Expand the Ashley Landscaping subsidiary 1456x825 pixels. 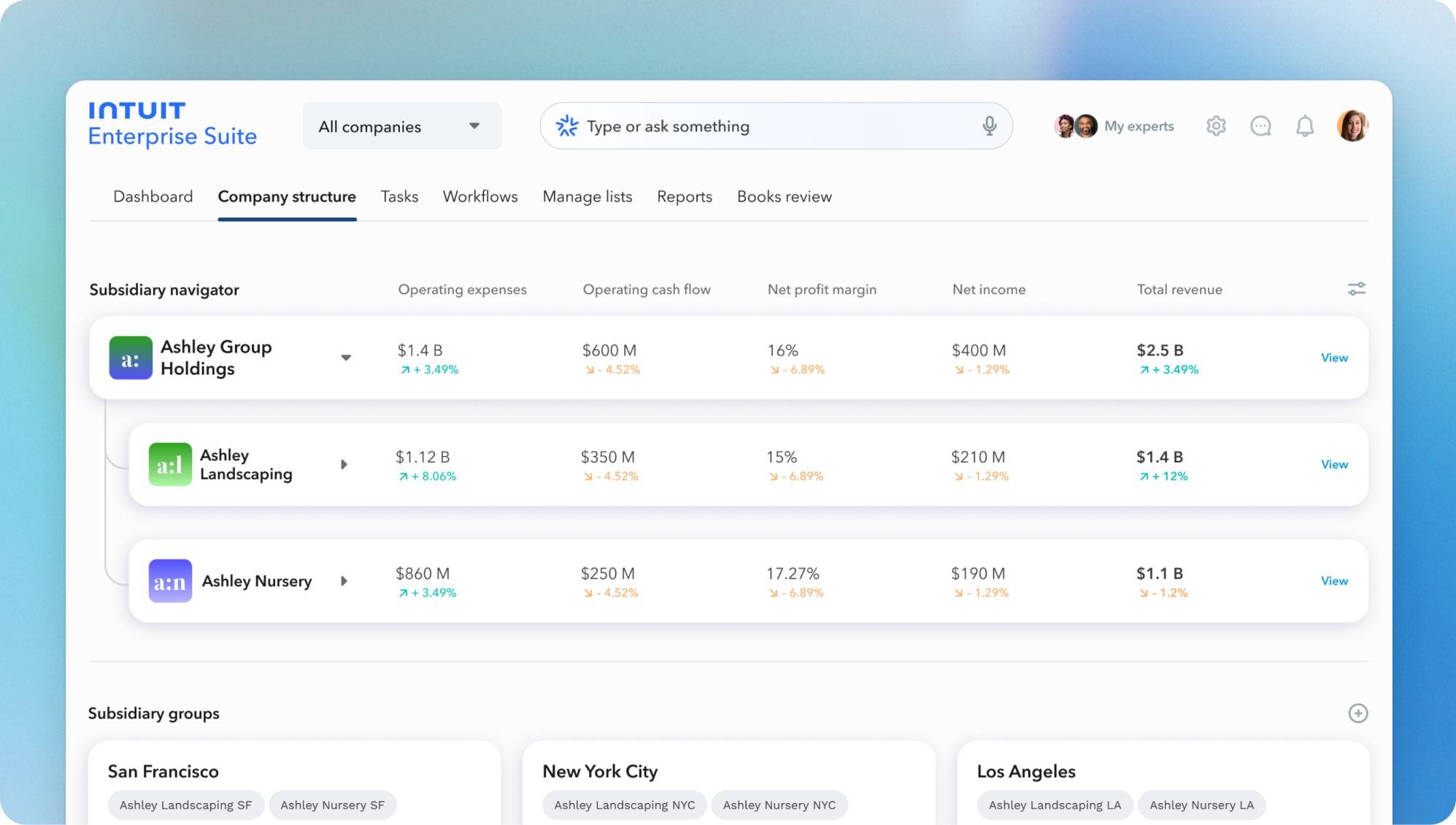(x=344, y=464)
